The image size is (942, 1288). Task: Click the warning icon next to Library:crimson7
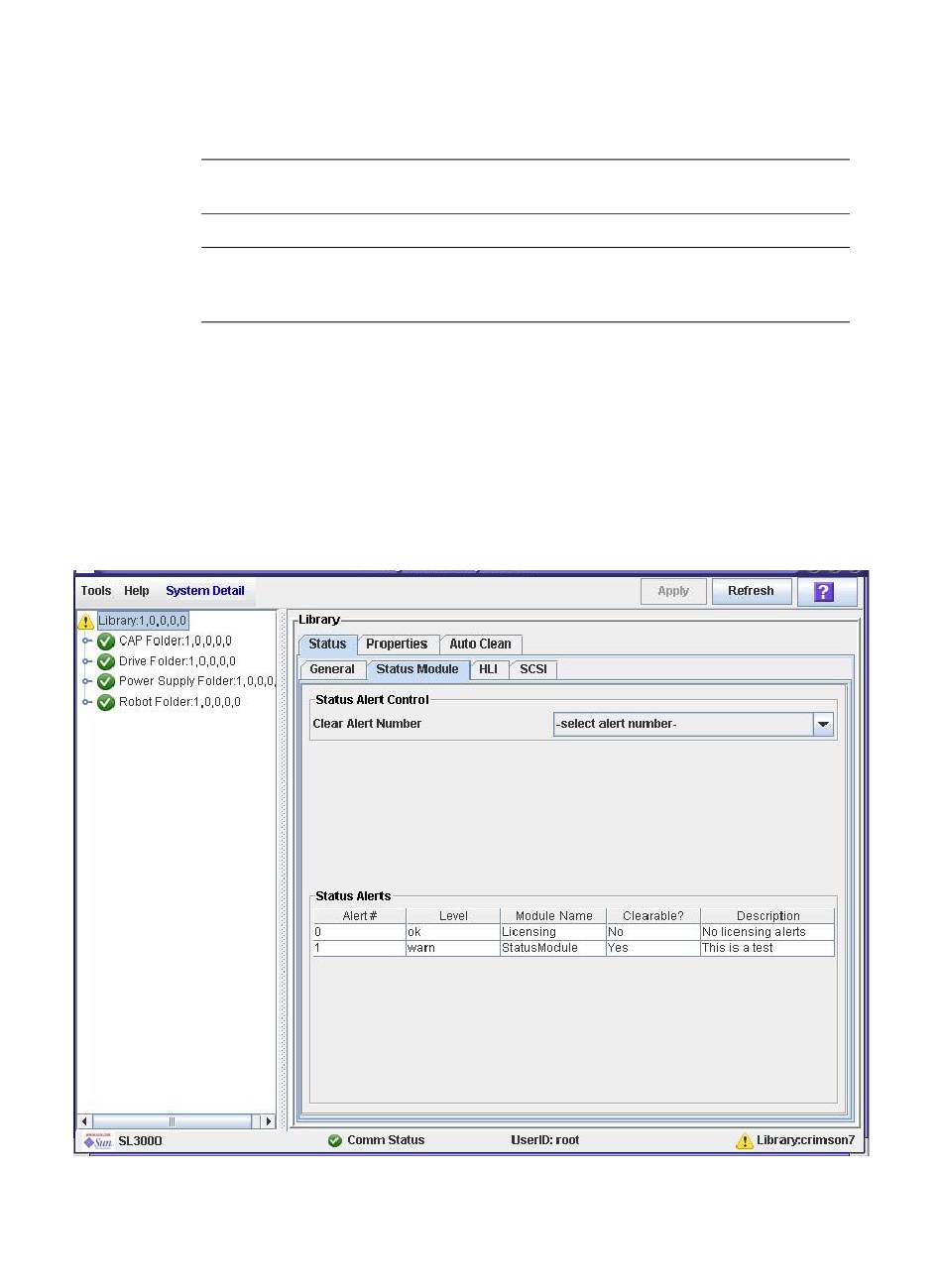[745, 1141]
